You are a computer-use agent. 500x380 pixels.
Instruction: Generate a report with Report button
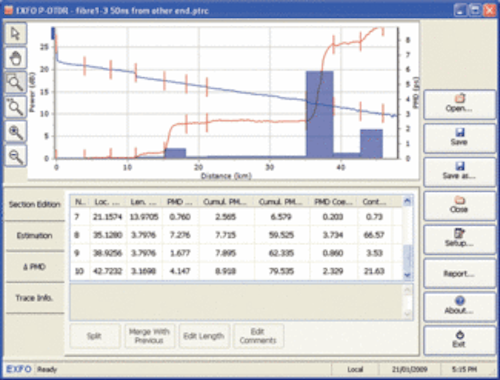pyautogui.click(x=459, y=273)
